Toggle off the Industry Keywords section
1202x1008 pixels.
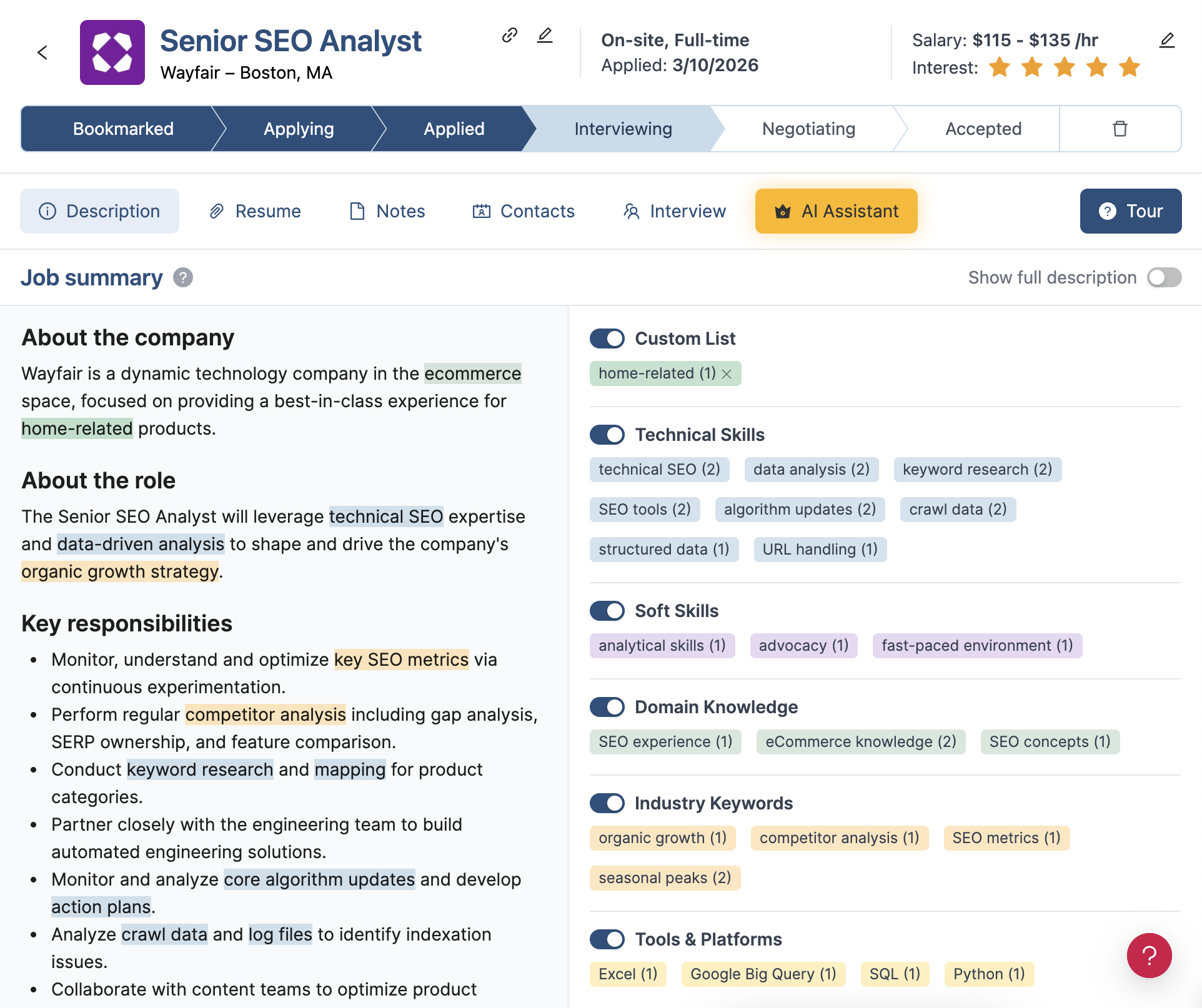[607, 803]
